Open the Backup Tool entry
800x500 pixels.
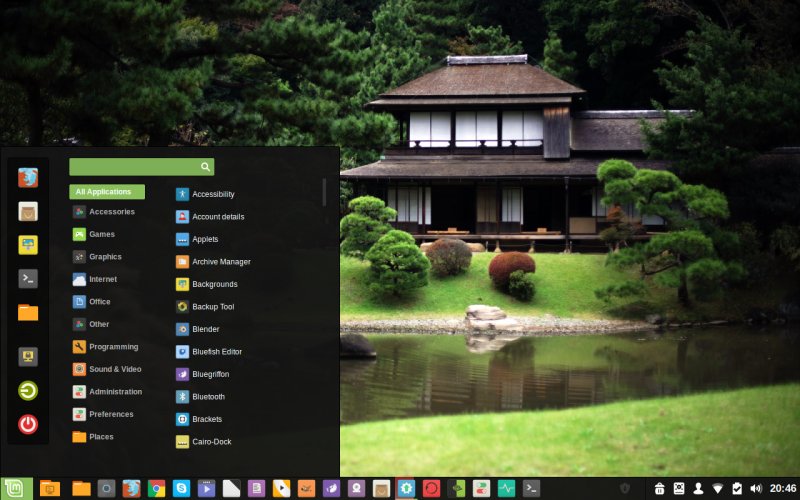[212, 307]
